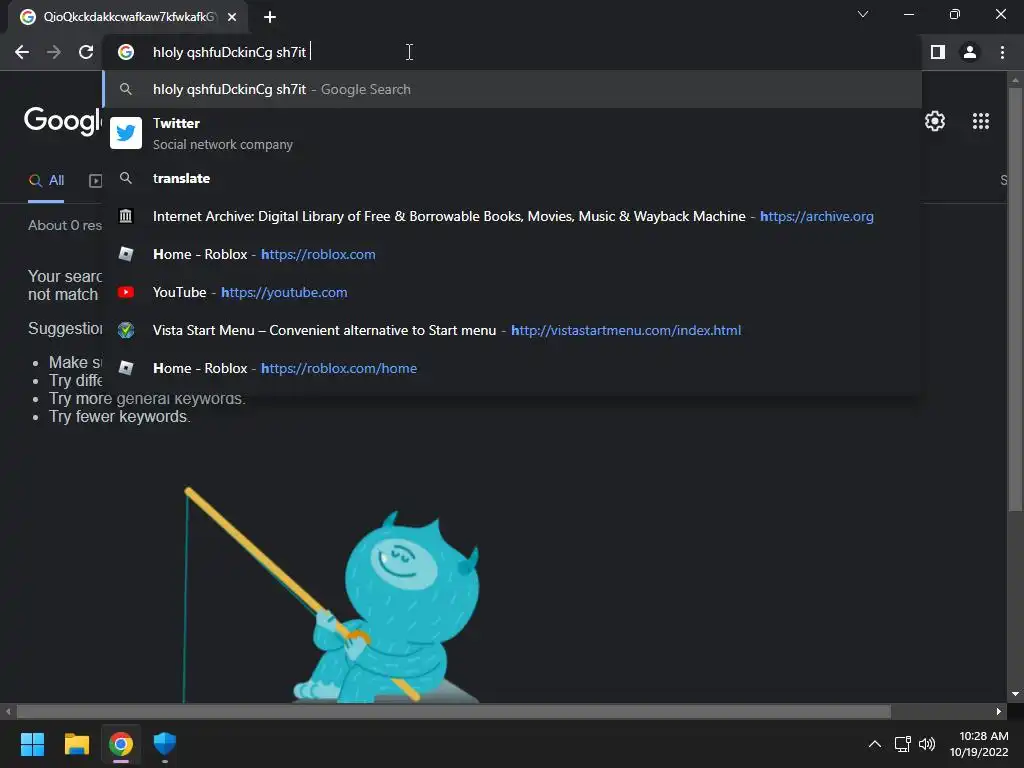Click the horizontal scrollbar thumb

click(x=454, y=711)
